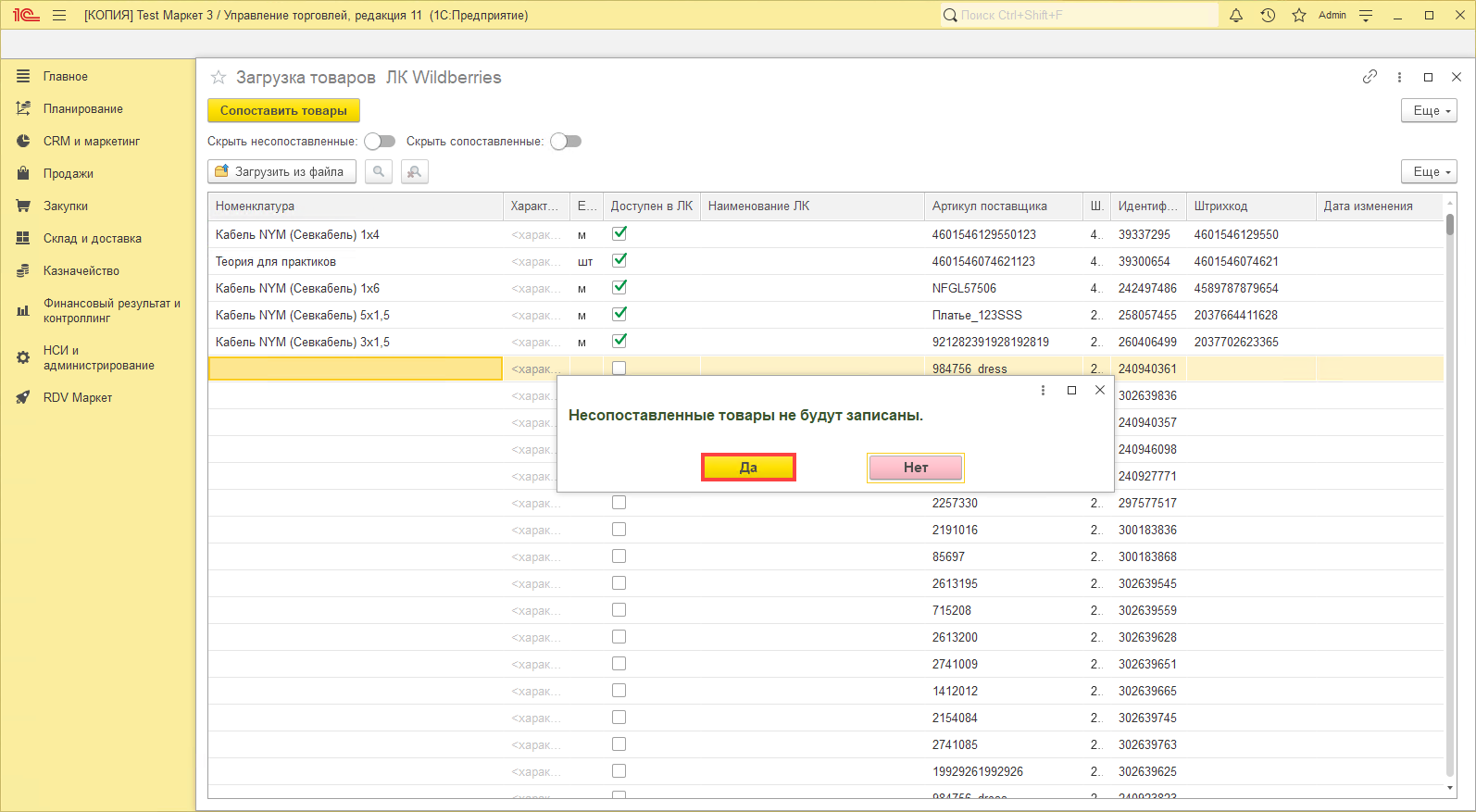1476x812 pixels.
Task: Click the search field 'Поиск Ctrl+Shift+F'
Action: [1079, 15]
